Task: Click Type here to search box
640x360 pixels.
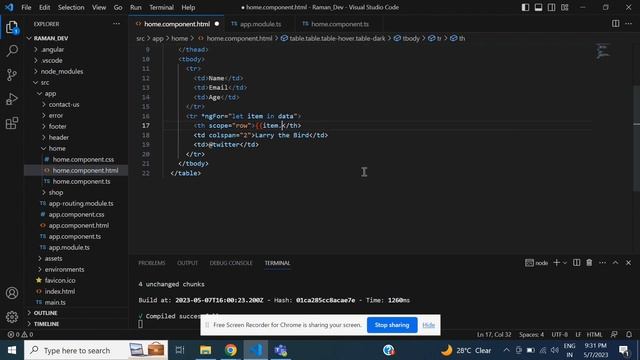Action: 96,350
